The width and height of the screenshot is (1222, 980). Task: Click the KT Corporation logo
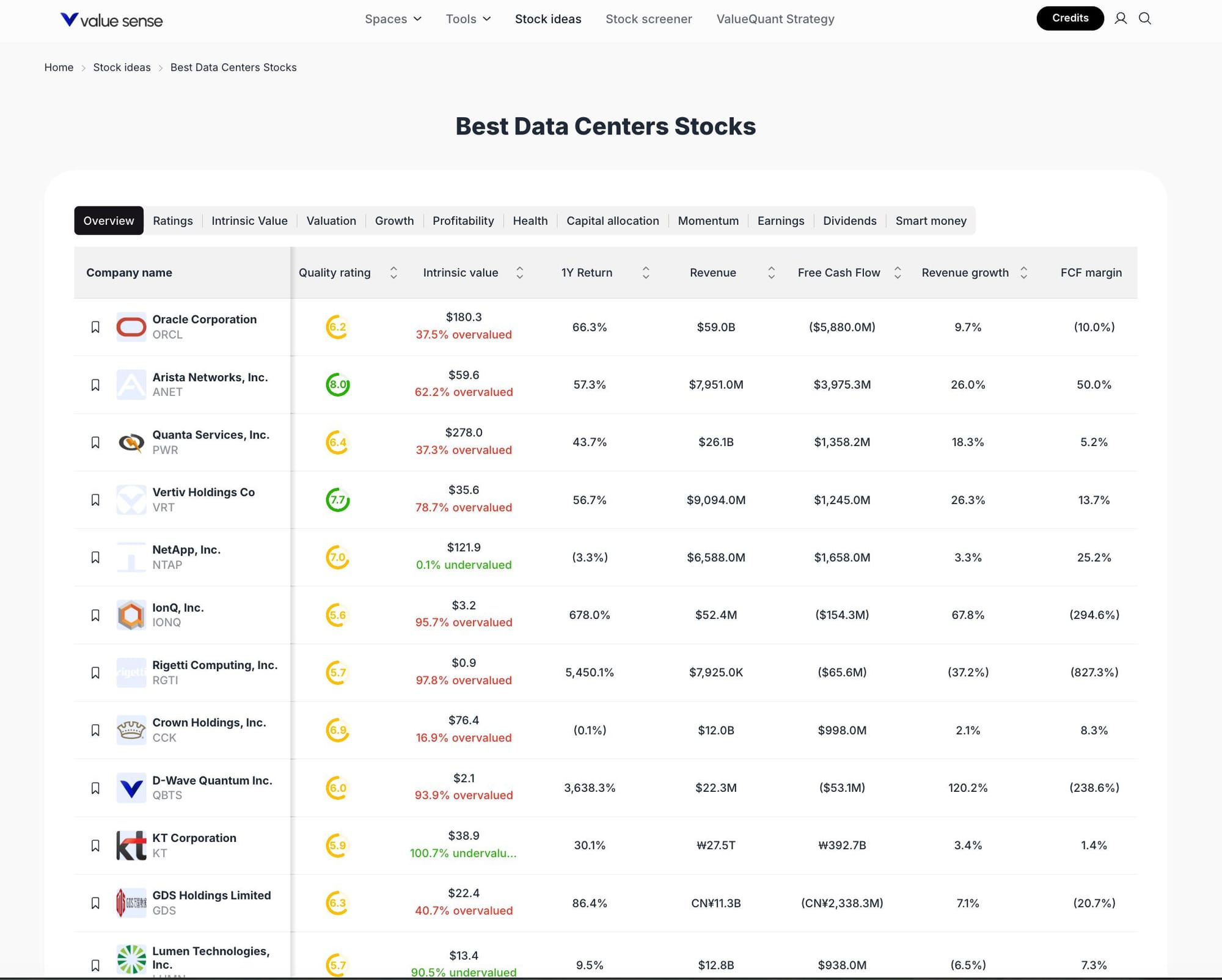[x=131, y=845]
